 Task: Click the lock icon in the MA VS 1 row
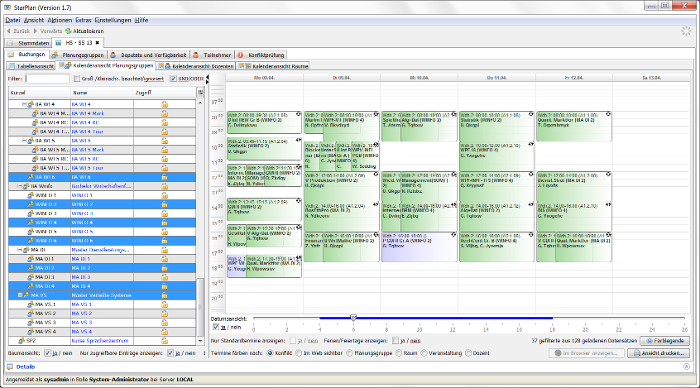[x=165, y=305]
